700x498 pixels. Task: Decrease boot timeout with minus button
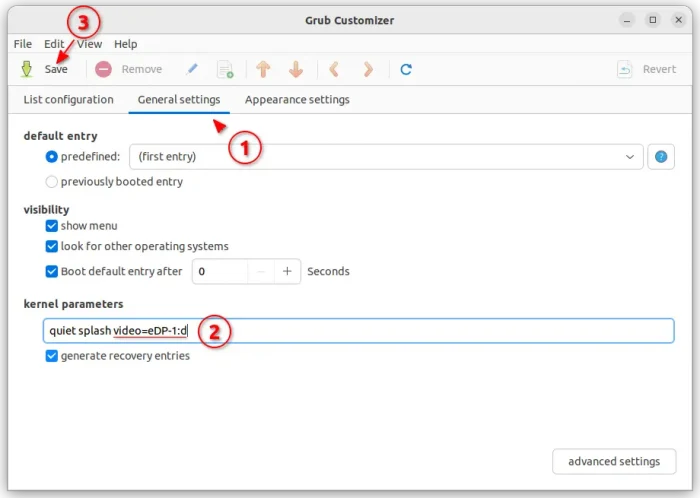pyautogui.click(x=260, y=271)
